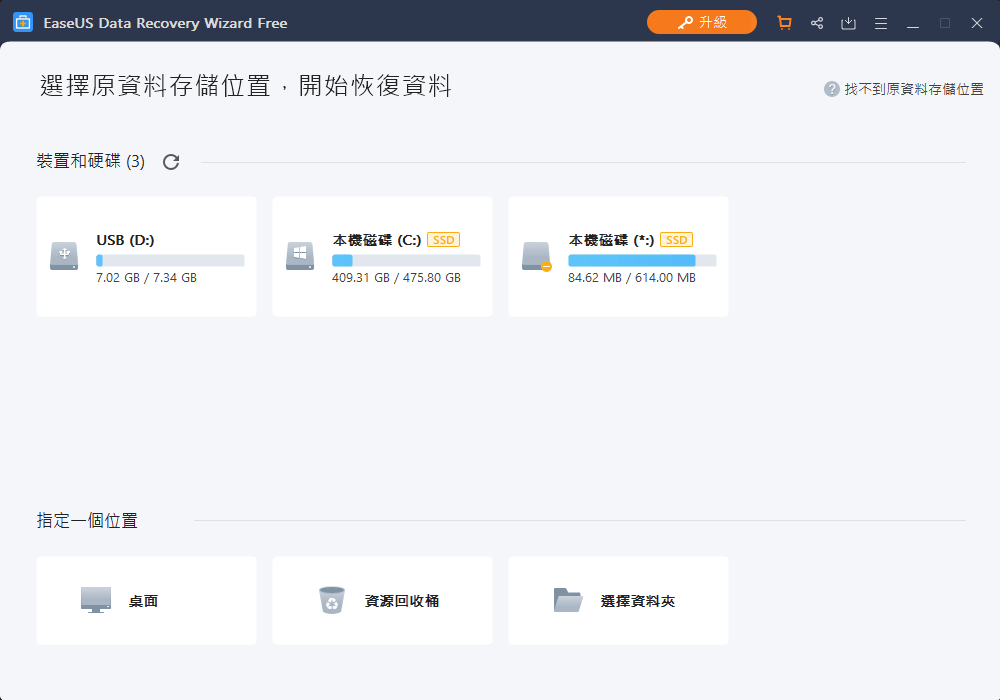Select 本機磁碟 (C:) for recovery
Viewport: 1000px width, 700px height.
click(382, 257)
